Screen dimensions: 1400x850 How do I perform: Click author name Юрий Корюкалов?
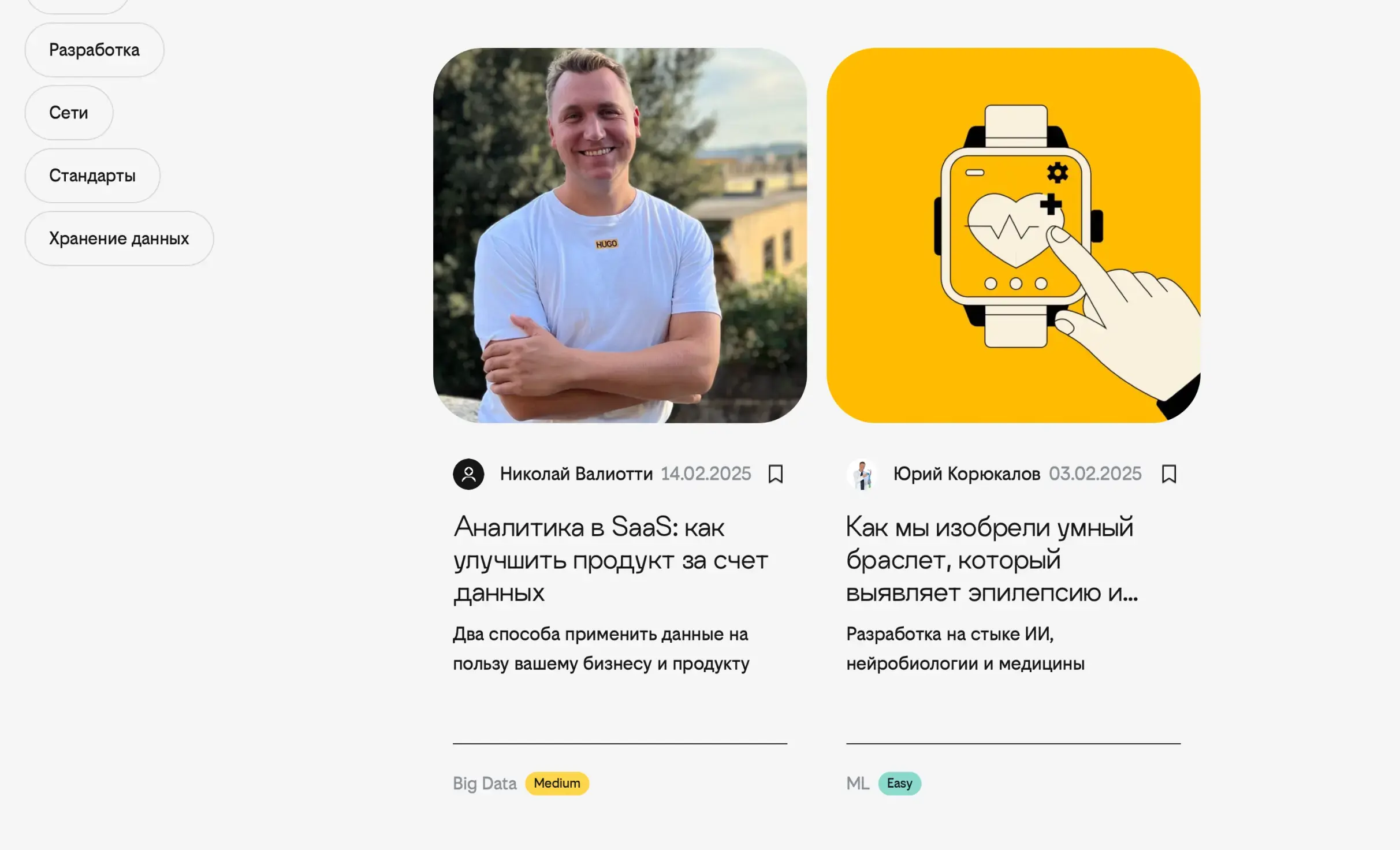[x=967, y=474]
